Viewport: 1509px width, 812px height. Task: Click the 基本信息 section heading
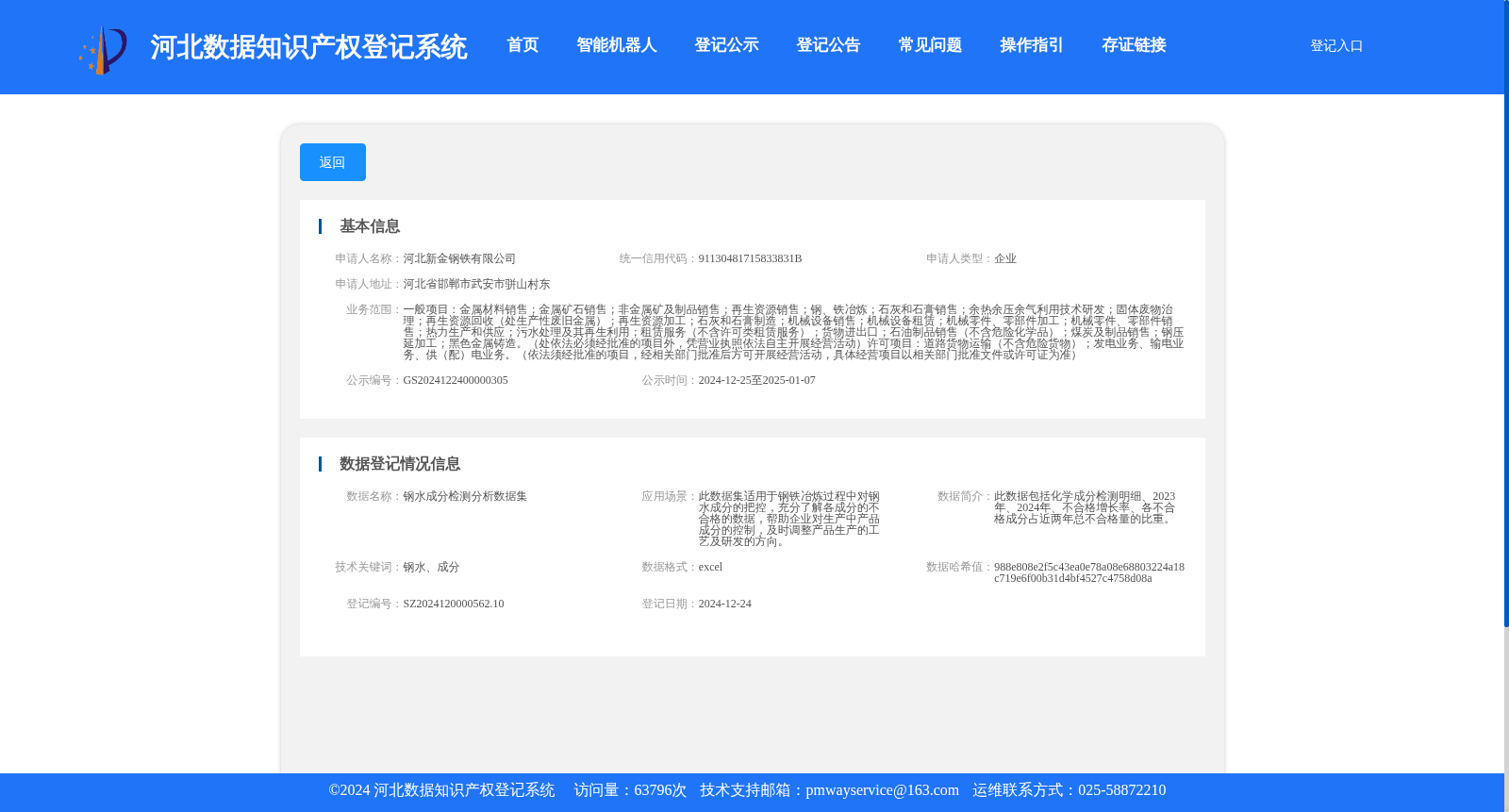tap(370, 226)
